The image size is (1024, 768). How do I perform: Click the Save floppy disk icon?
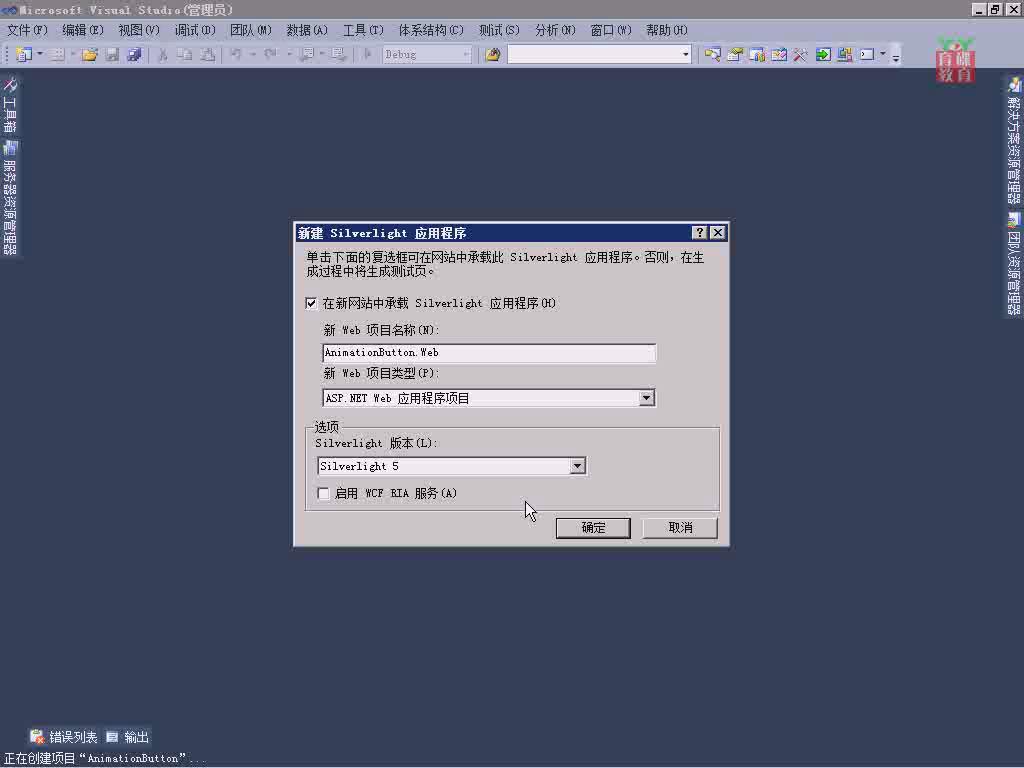pyautogui.click(x=112, y=55)
